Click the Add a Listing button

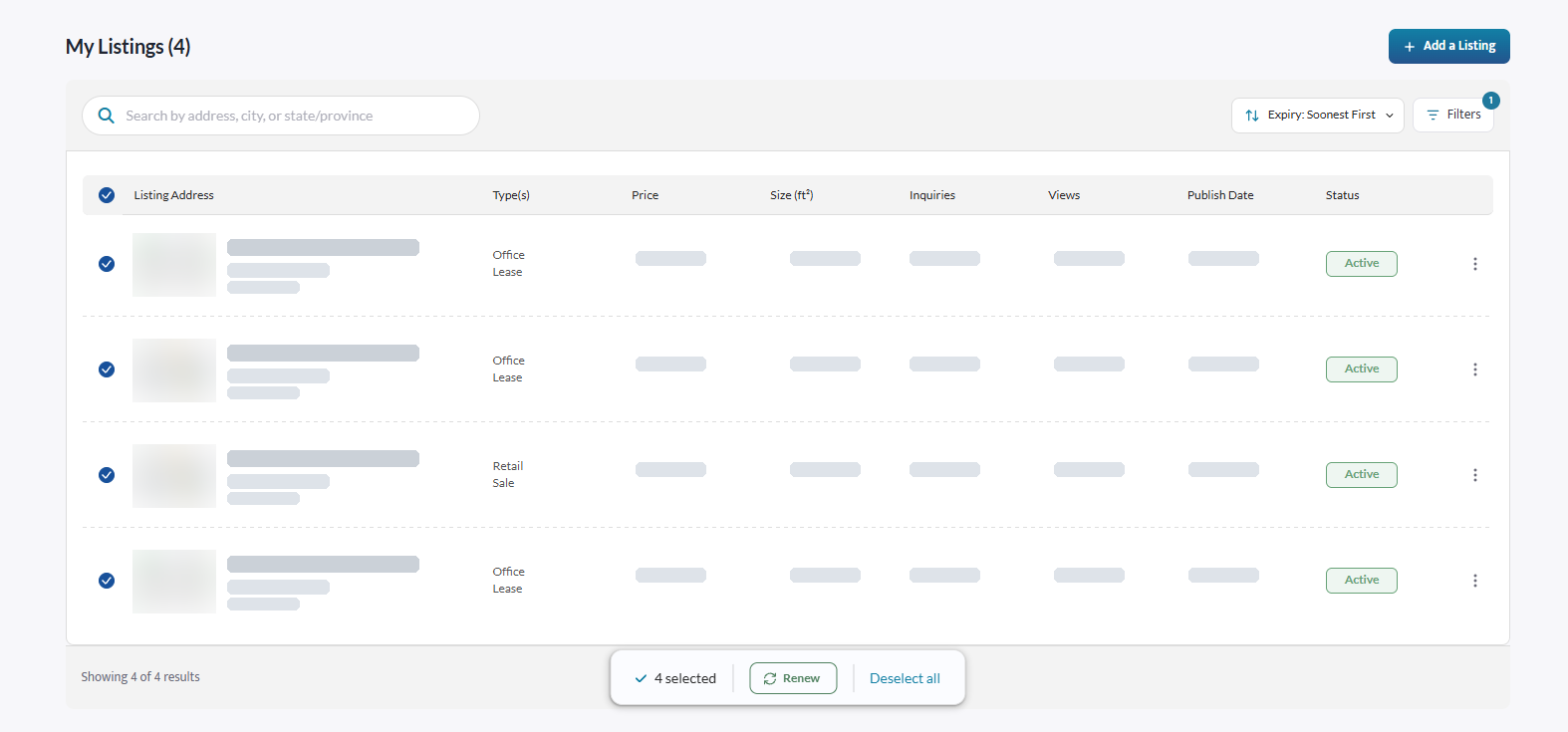[1448, 46]
